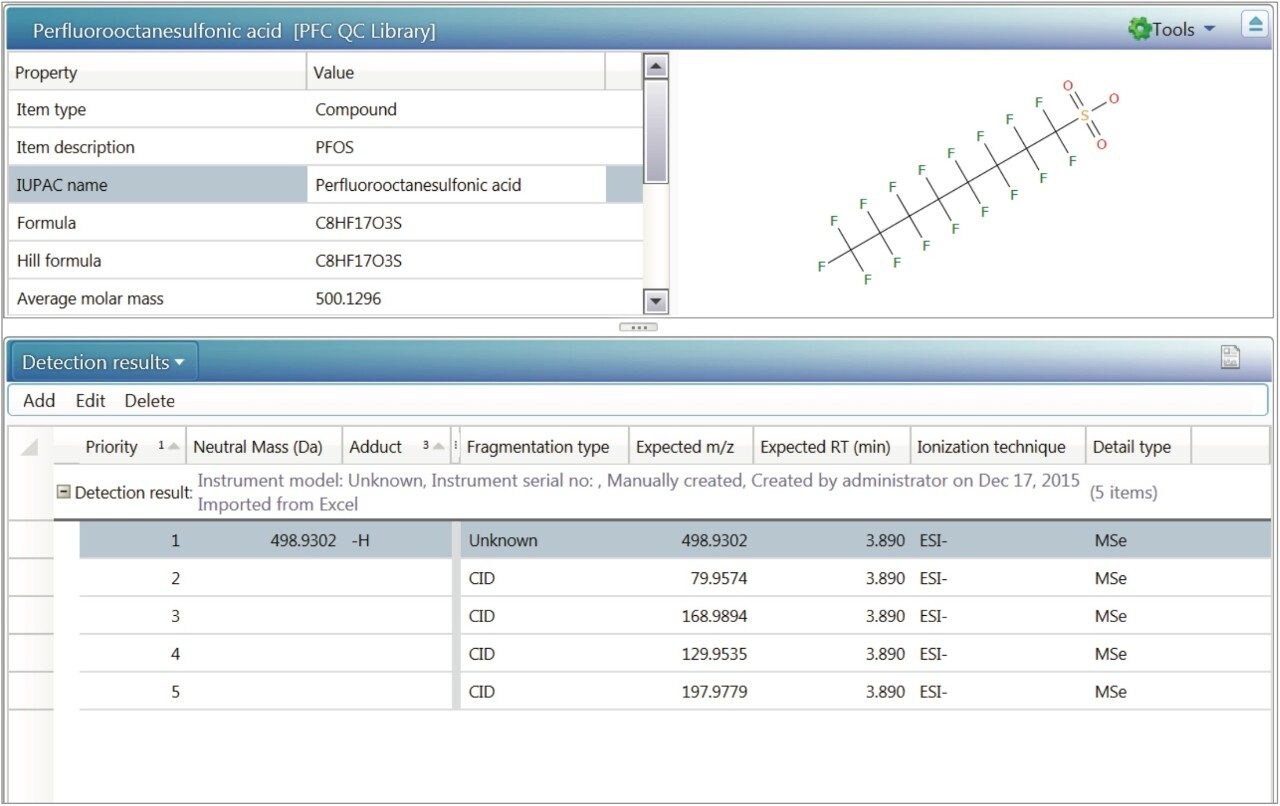This screenshot has height=806, width=1280.
Task: Click the Perfluorooctanesulfonic acid panel title
Action: pos(234,31)
